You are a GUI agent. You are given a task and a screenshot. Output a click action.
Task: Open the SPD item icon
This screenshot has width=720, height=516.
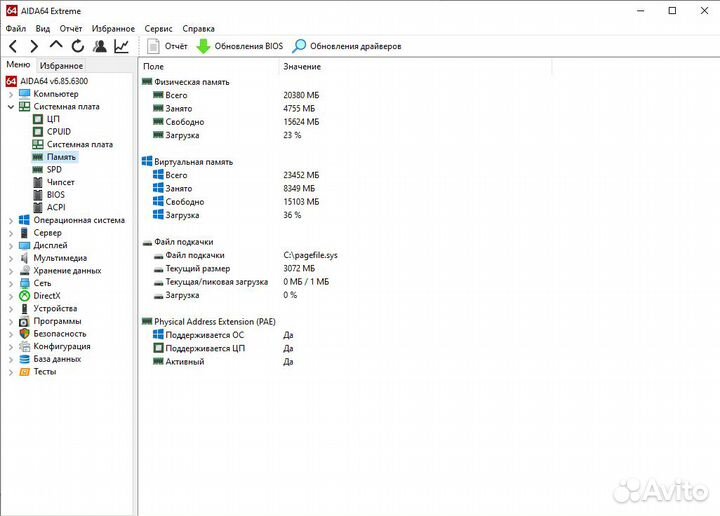(x=38, y=169)
